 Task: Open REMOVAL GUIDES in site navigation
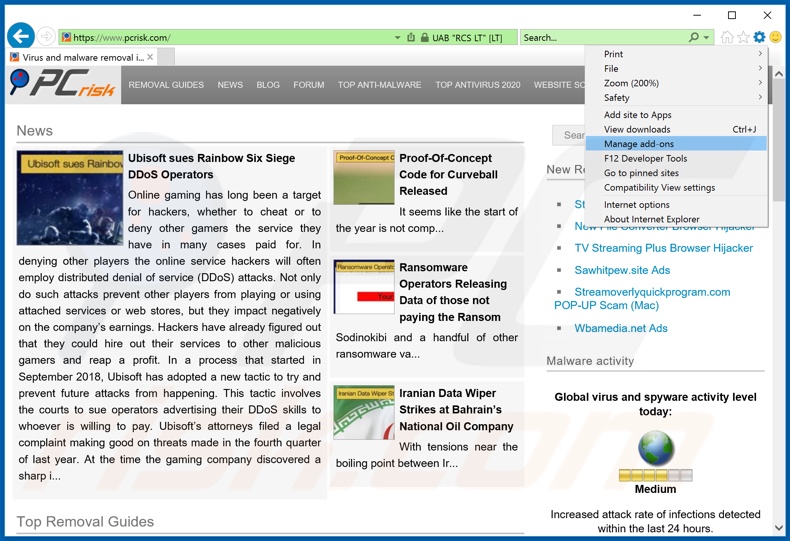click(166, 85)
